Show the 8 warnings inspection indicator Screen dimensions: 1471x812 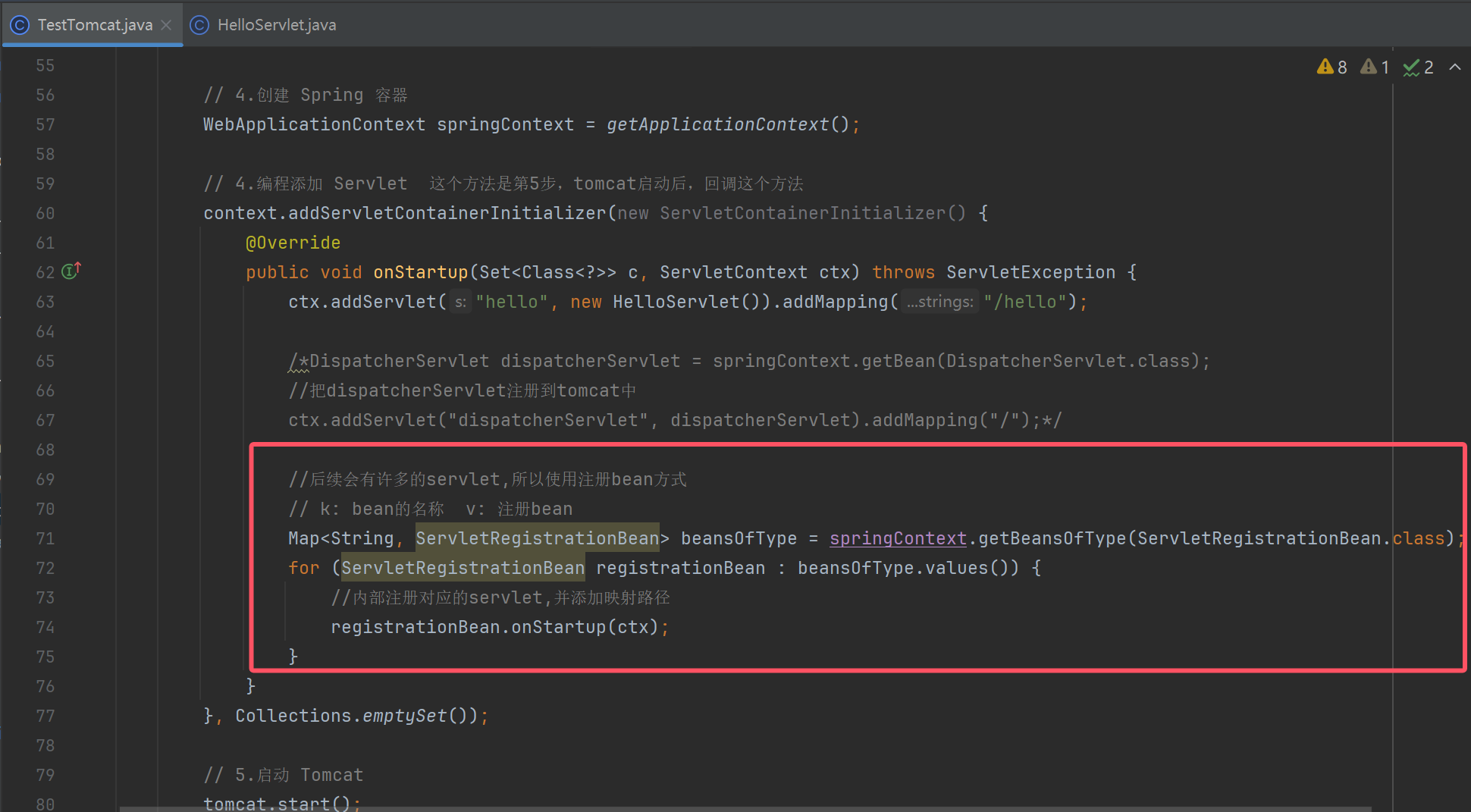point(1332,67)
